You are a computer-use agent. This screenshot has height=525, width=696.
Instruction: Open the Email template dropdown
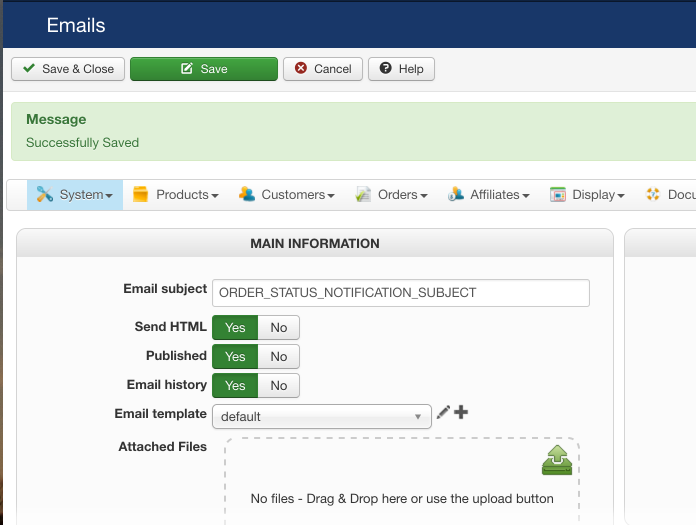point(322,416)
